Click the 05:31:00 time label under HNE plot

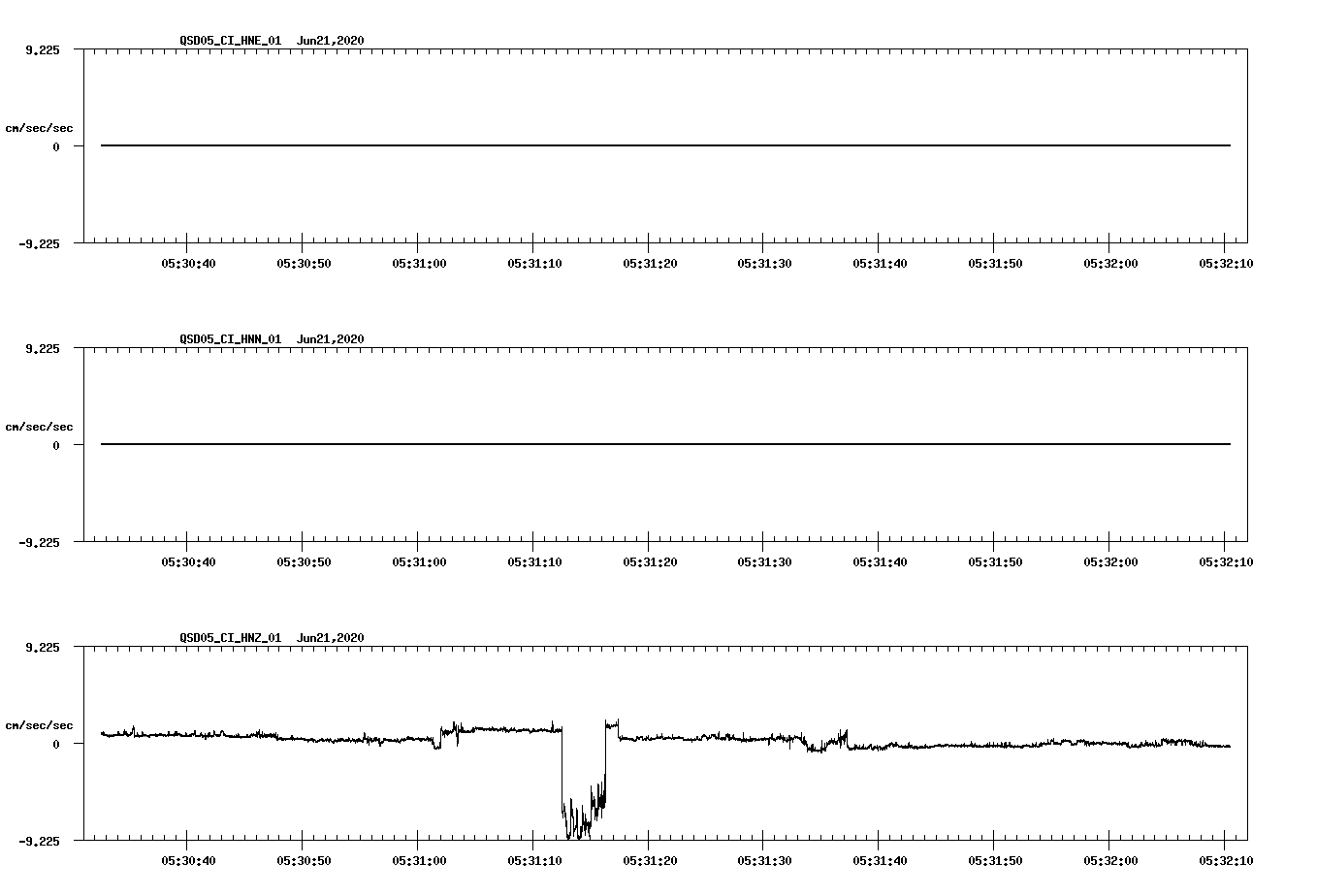click(419, 264)
